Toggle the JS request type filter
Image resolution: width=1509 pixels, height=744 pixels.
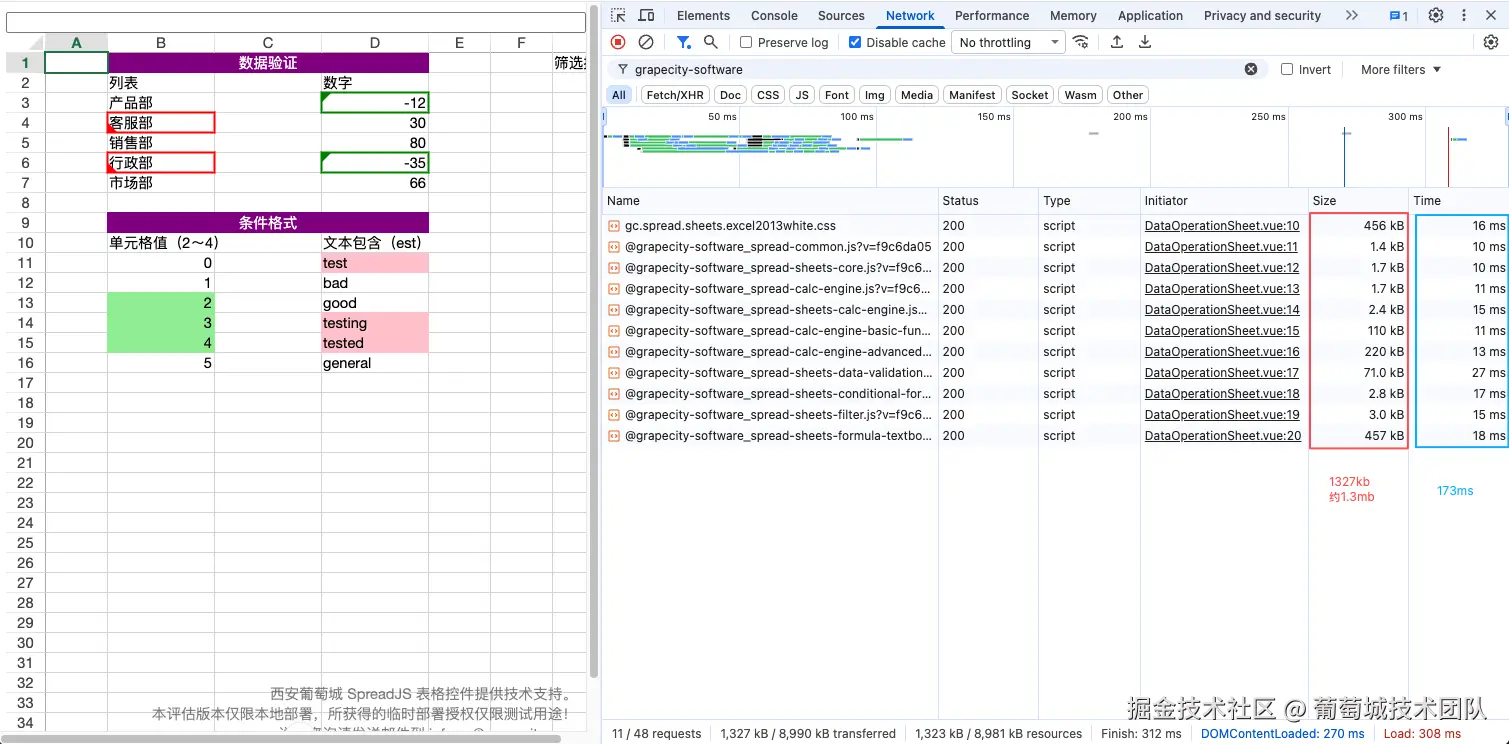(802, 95)
